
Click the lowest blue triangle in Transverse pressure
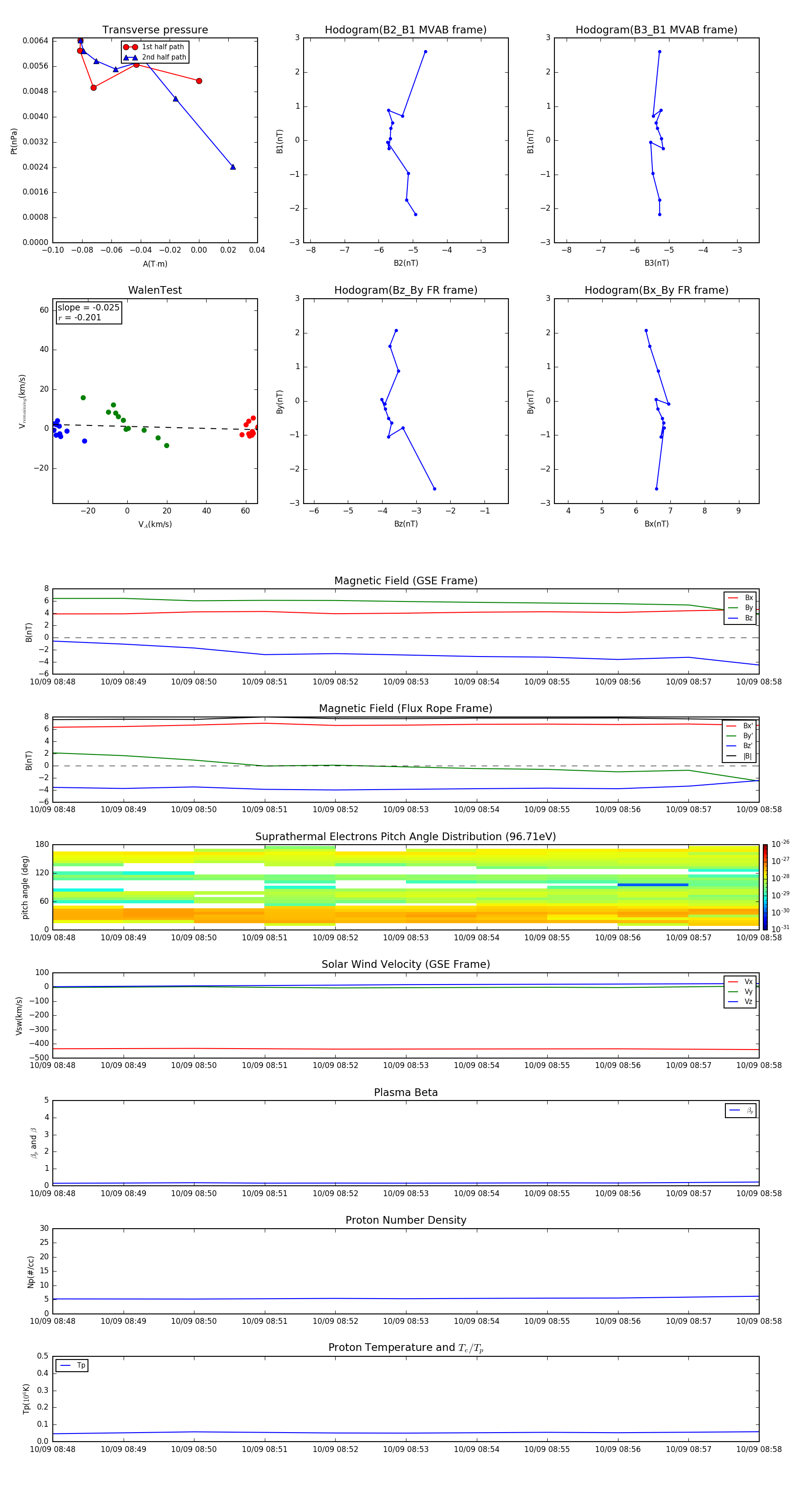coord(233,166)
